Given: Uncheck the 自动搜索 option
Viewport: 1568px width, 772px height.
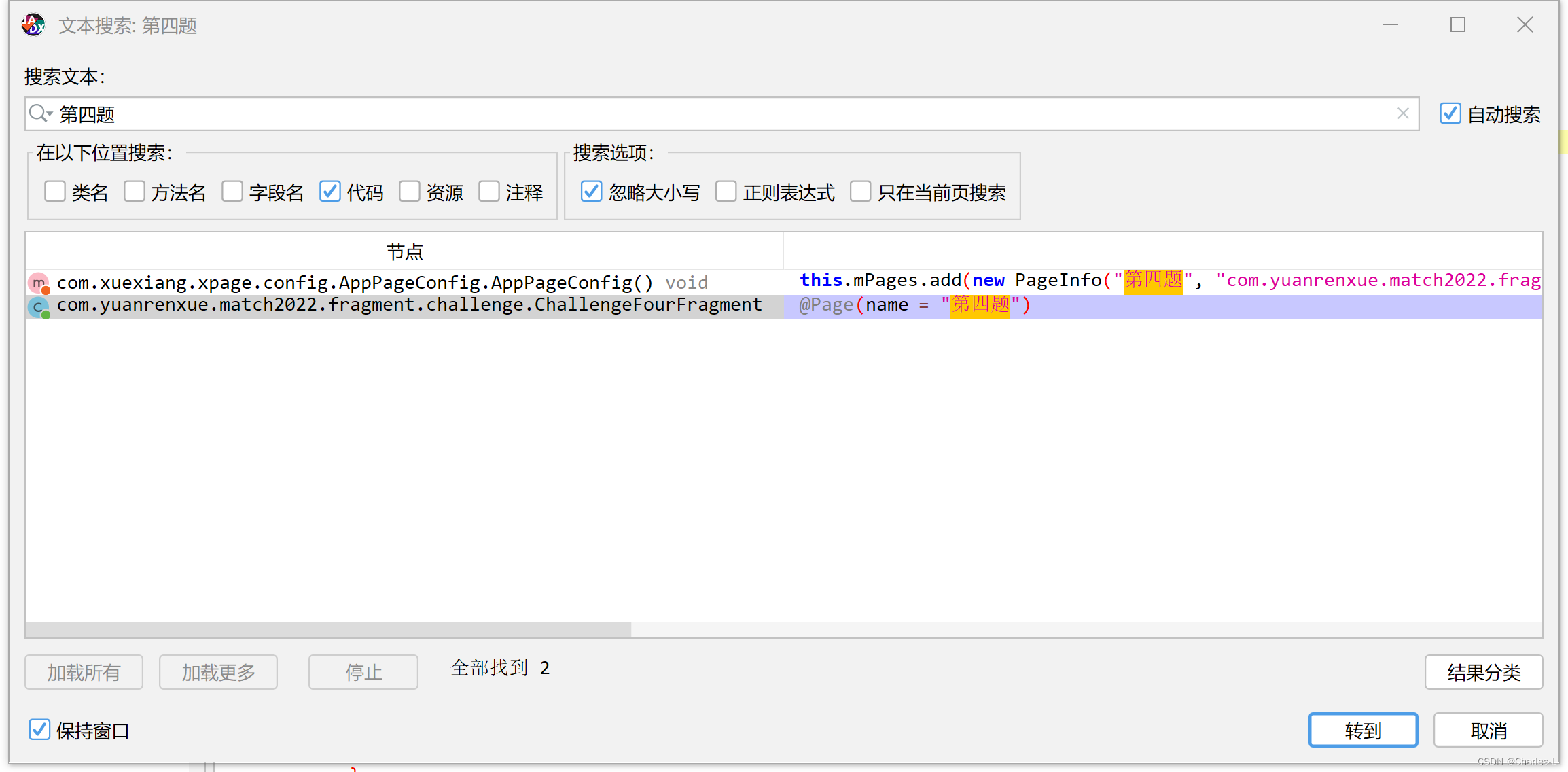Looking at the screenshot, I should pos(1450,113).
